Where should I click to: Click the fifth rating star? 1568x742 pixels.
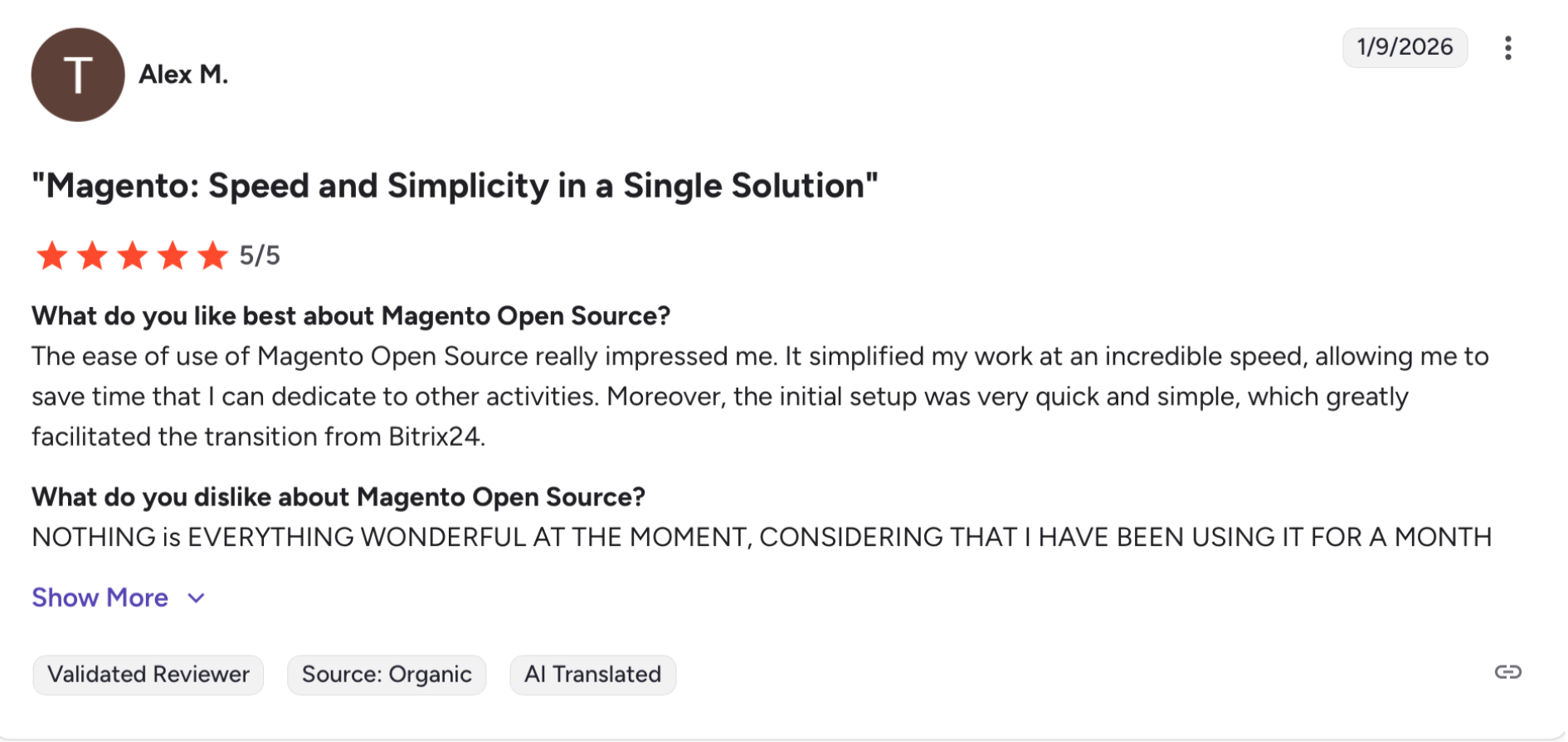[212, 256]
